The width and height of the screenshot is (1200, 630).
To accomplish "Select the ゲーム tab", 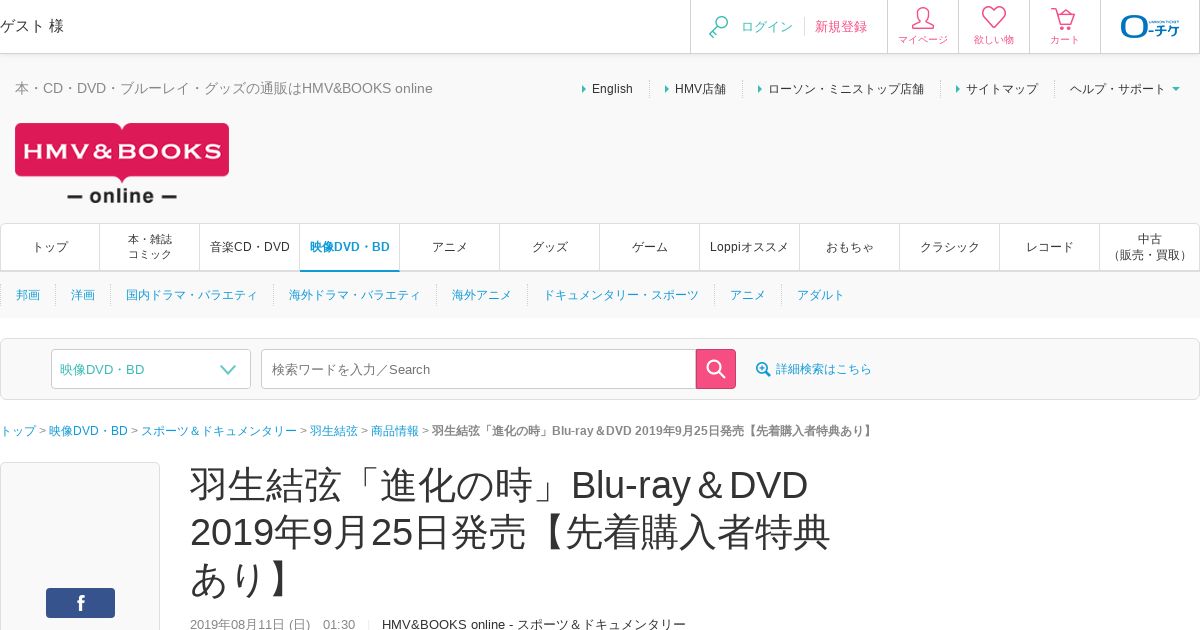I will click(x=650, y=247).
